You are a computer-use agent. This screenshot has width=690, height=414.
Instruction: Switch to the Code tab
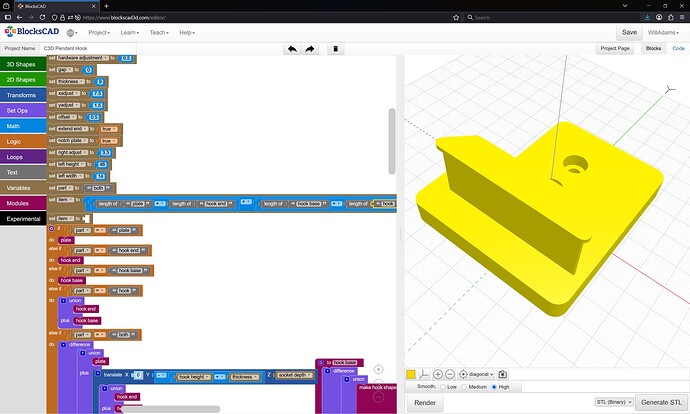pos(678,48)
